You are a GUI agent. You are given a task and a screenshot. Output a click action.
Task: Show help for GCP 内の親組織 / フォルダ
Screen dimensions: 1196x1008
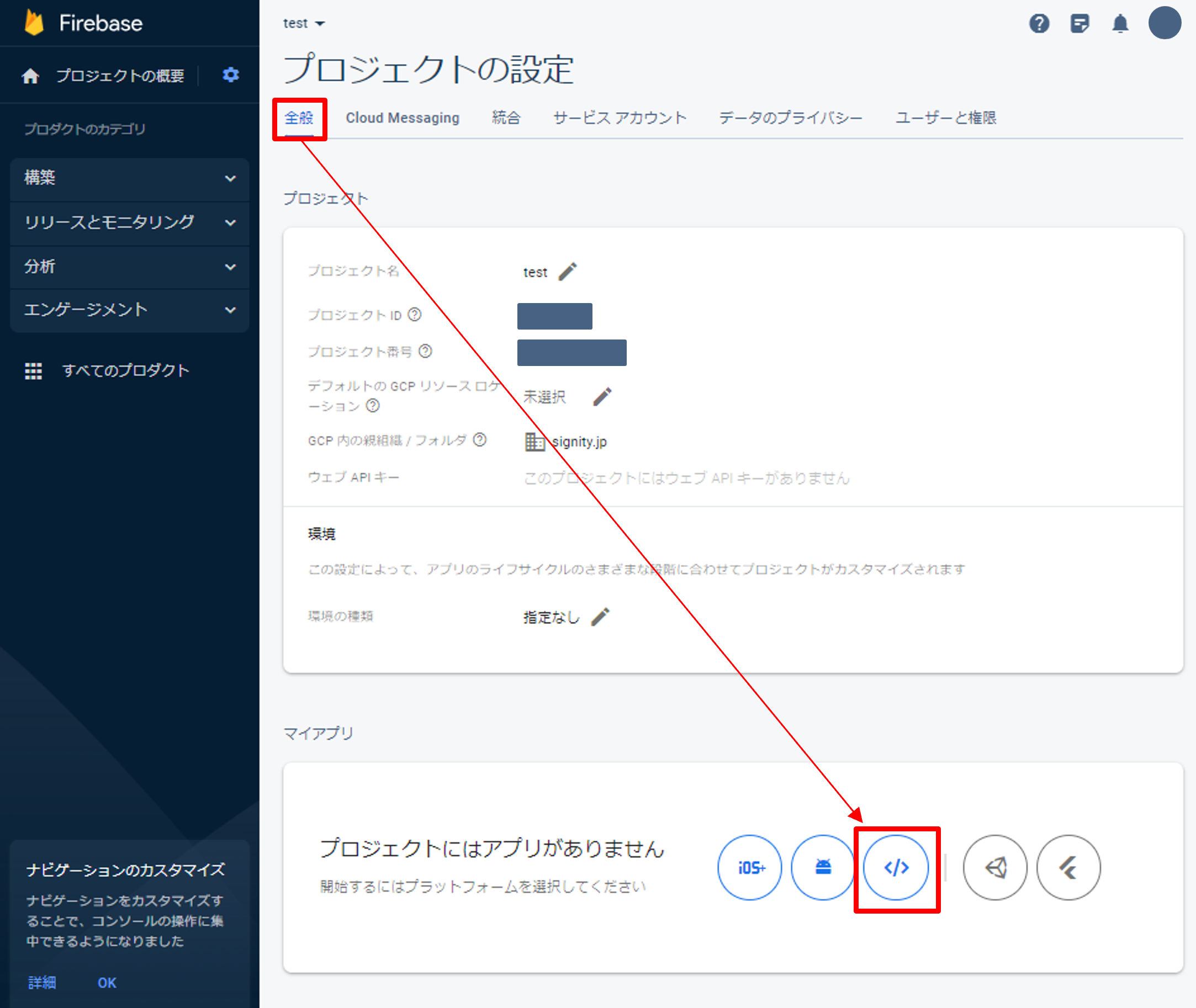coord(480,439)
